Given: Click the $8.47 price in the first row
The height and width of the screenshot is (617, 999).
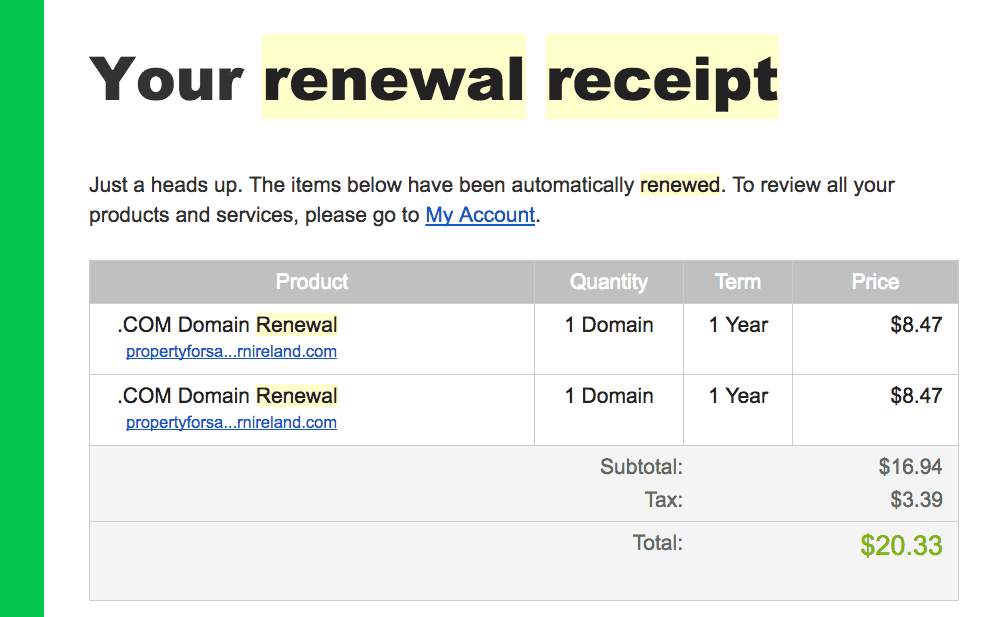Looking at the screenshot, I should [x=916, y=325].
